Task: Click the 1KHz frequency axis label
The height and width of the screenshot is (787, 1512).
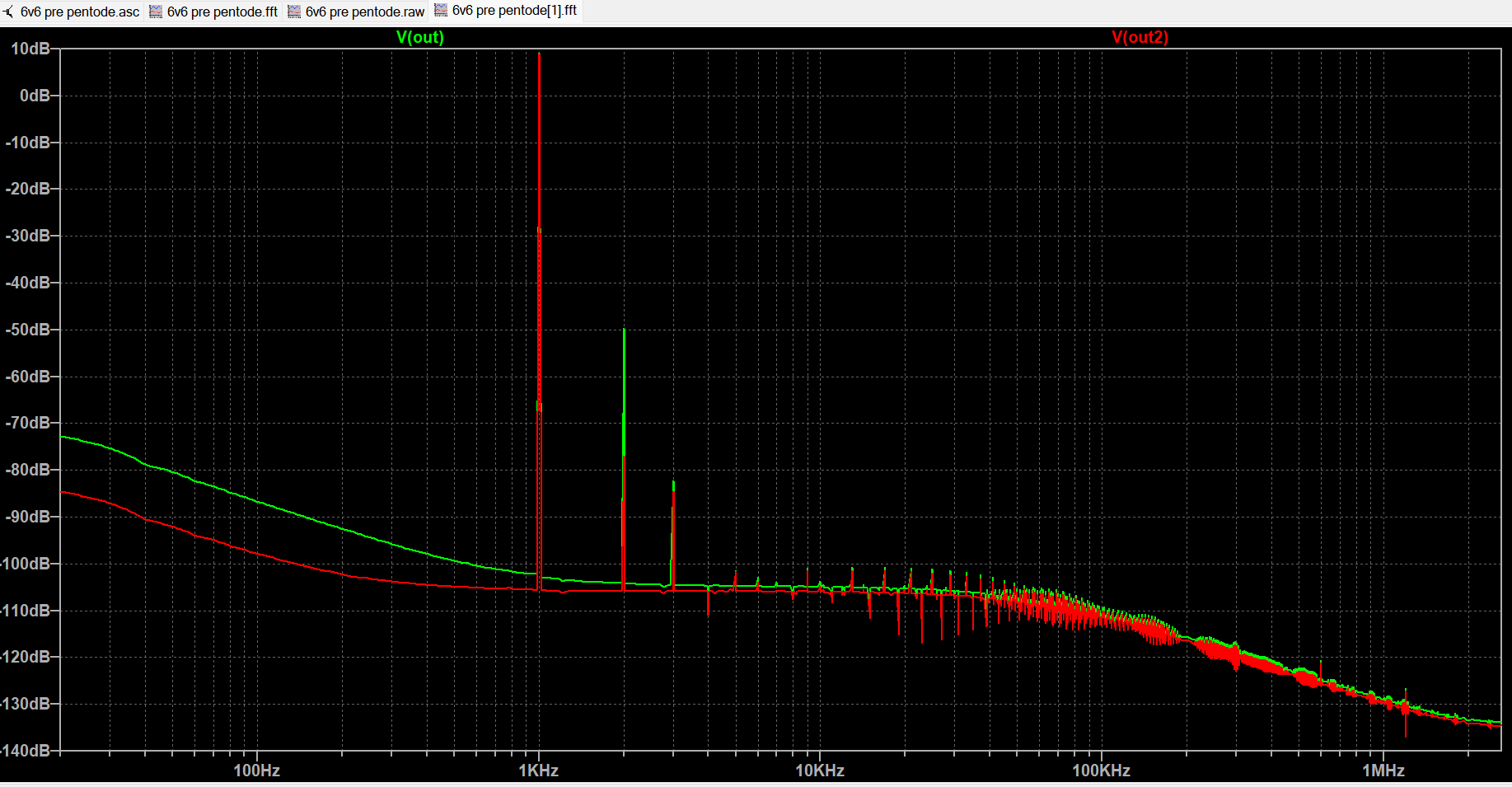Action: 539,771
